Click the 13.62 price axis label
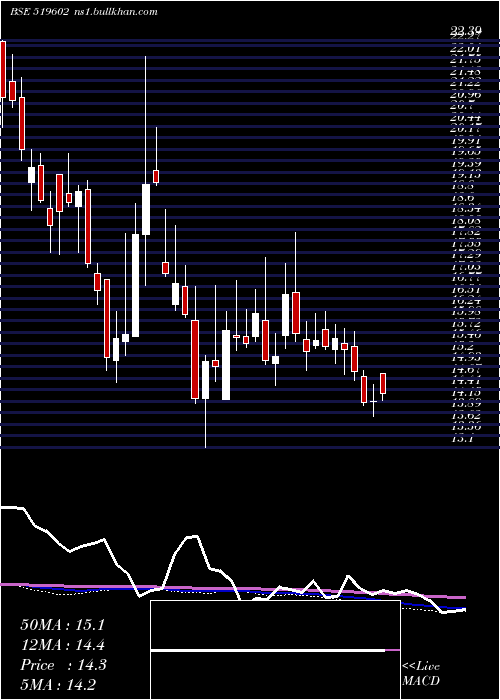The image size is (500, 700). click(x=465, y=417)
